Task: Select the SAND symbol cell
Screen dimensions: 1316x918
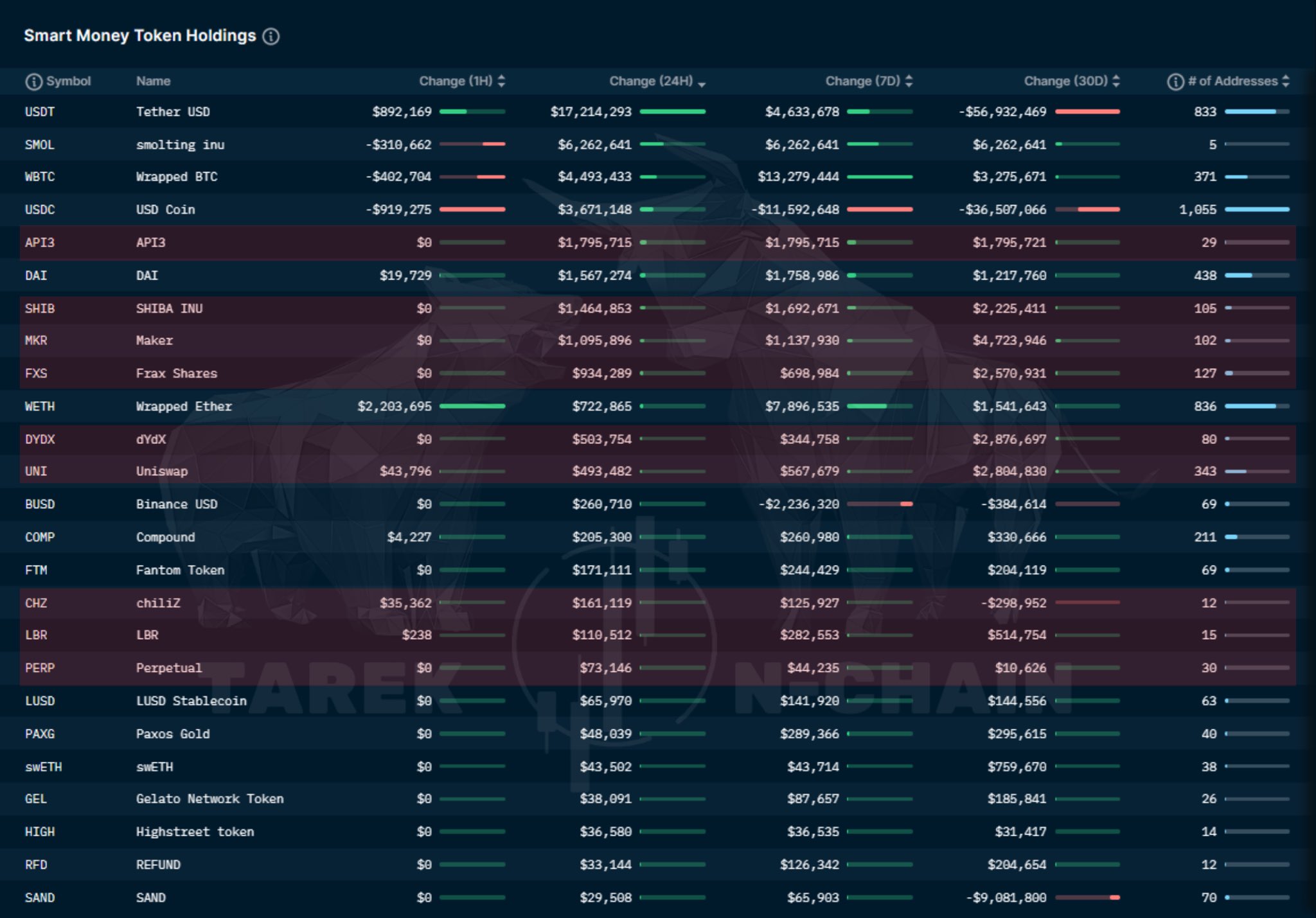Action: [x=40, y=897]
